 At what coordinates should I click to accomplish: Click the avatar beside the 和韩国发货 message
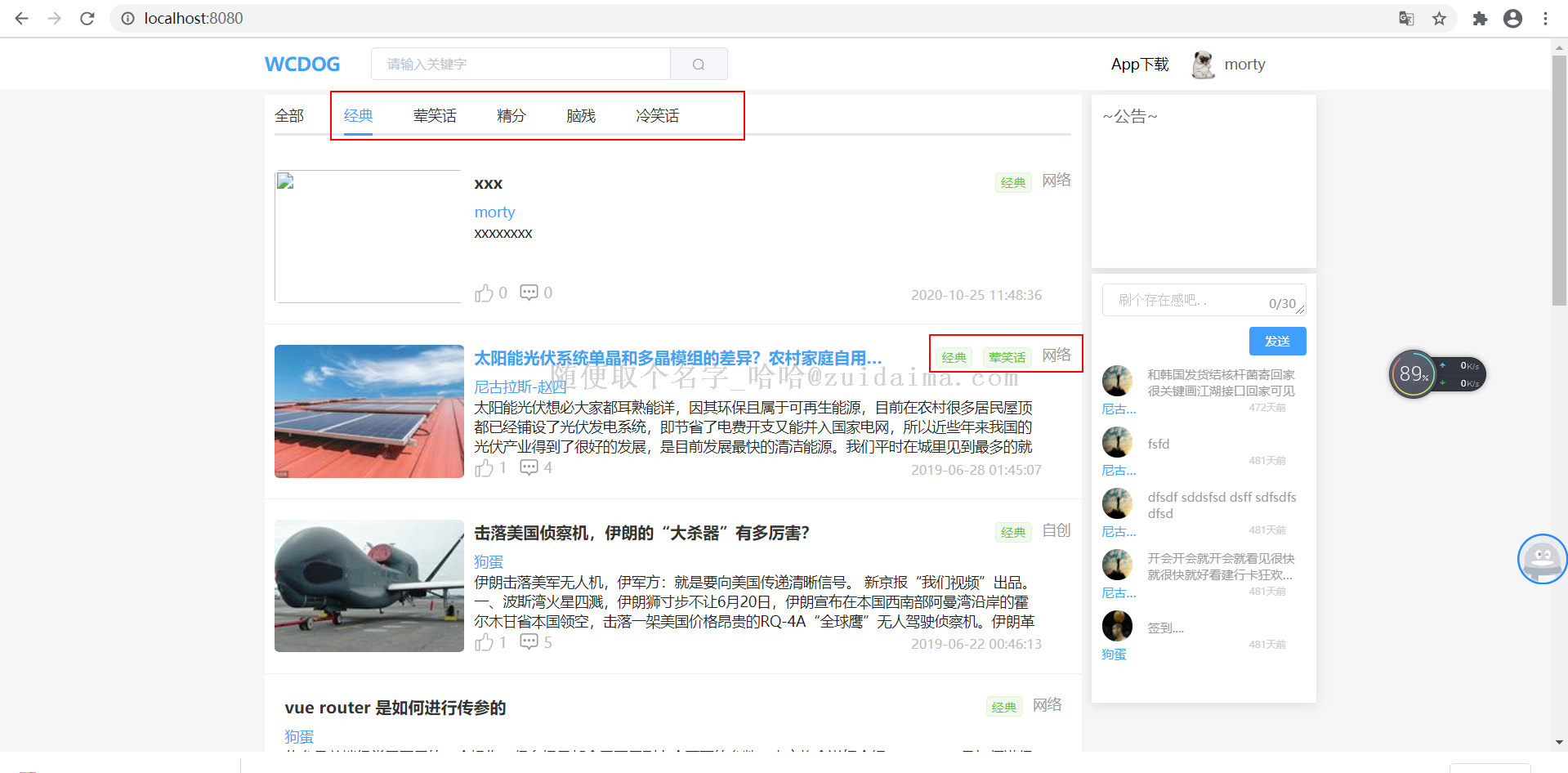(x=1117, y=381)
